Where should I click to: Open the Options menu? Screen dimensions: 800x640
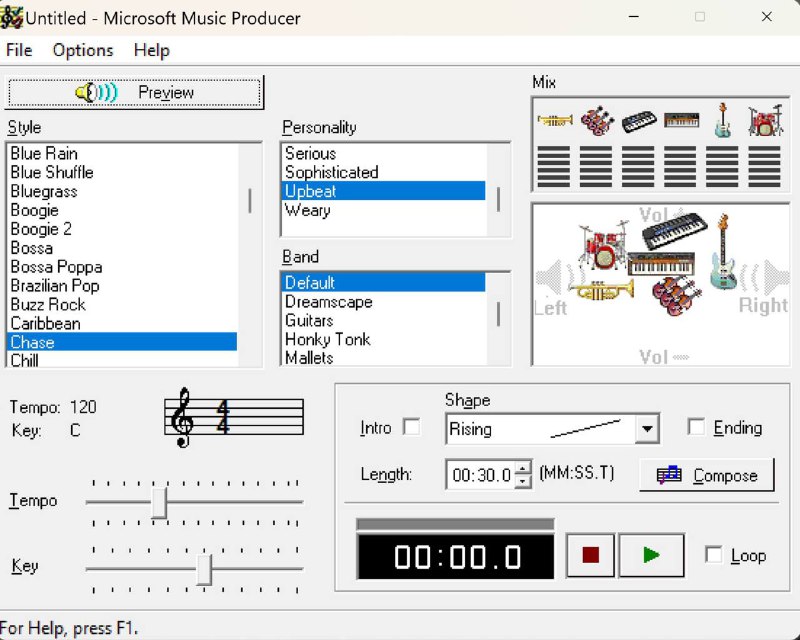point(83,50)
